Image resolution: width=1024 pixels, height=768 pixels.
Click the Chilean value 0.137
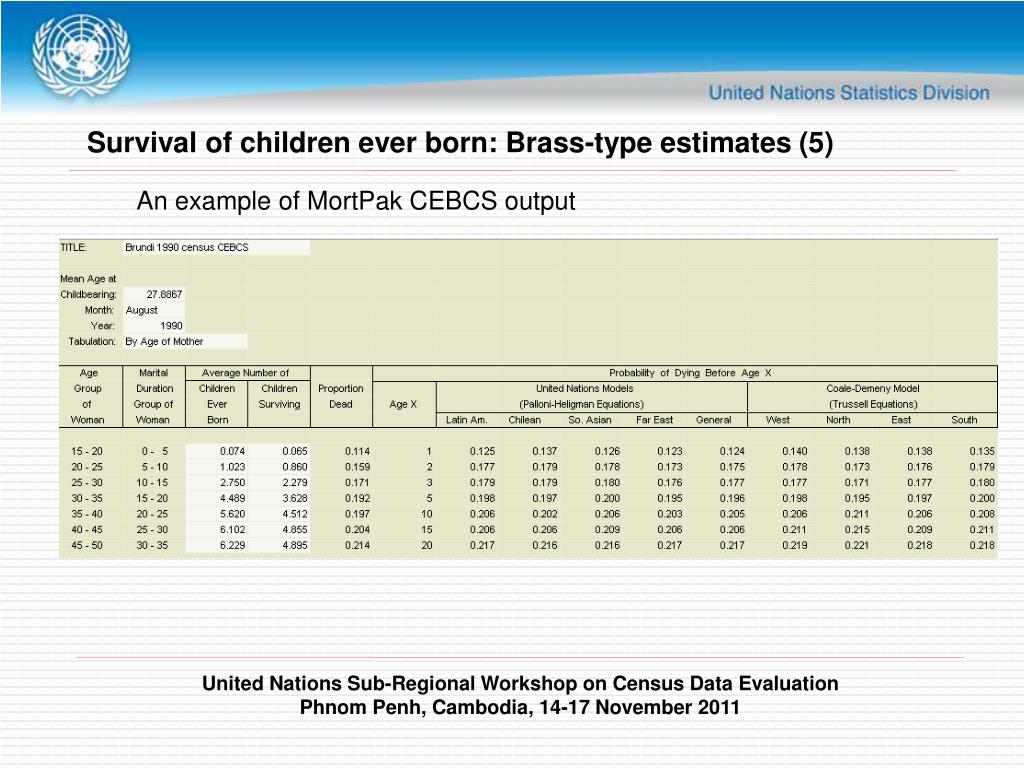[x=545, y=451]
